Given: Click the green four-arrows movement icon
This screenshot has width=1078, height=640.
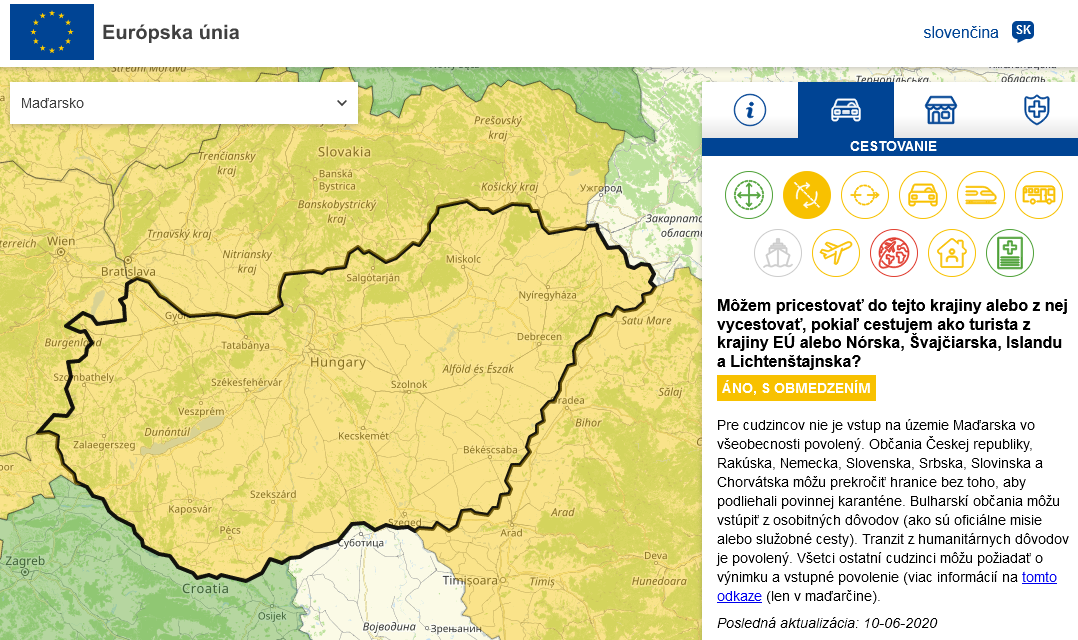Looking at the screenshot, I should (x=749, y=195).
